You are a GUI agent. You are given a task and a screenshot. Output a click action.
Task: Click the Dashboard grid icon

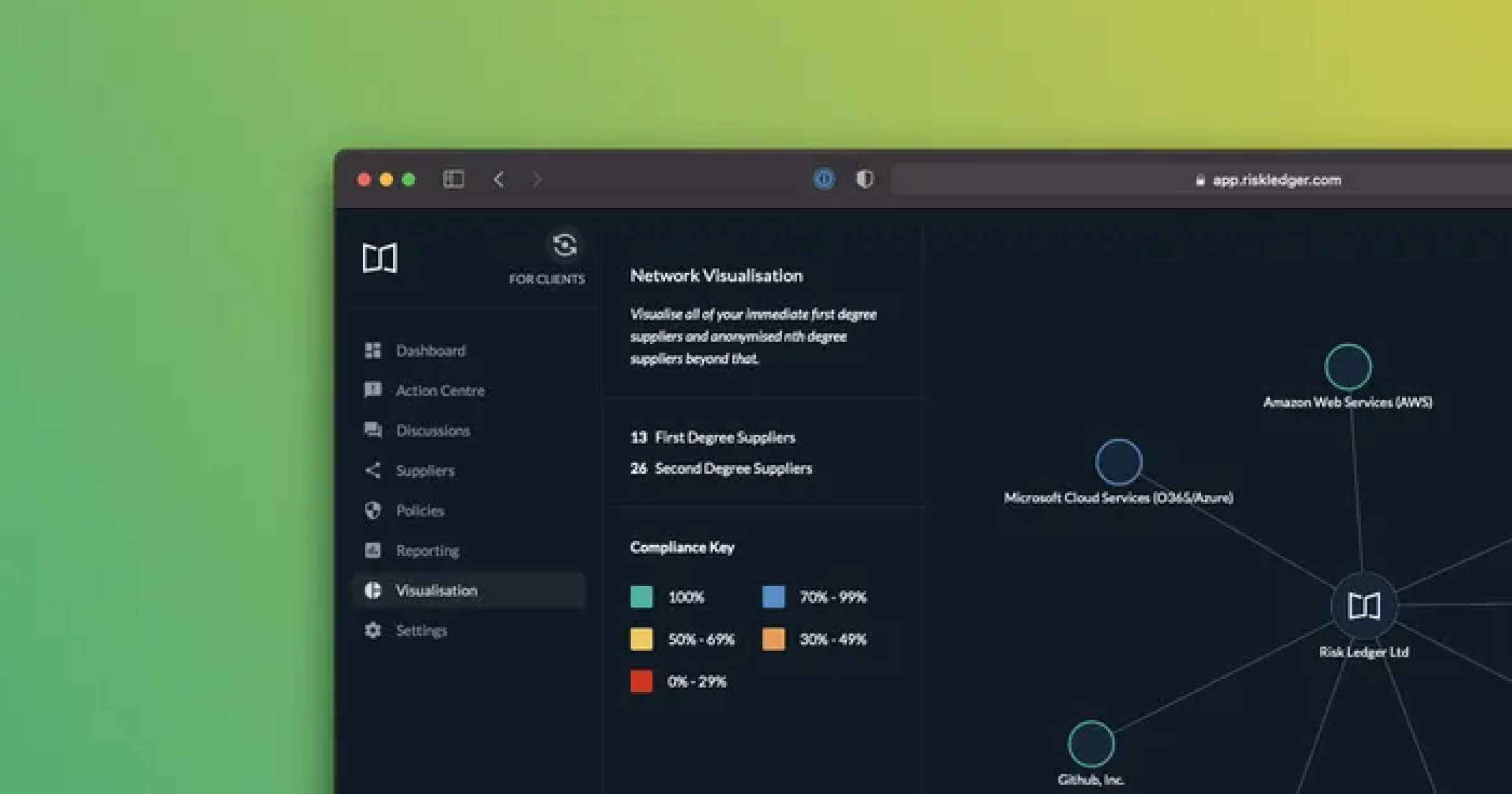[373, 350]
